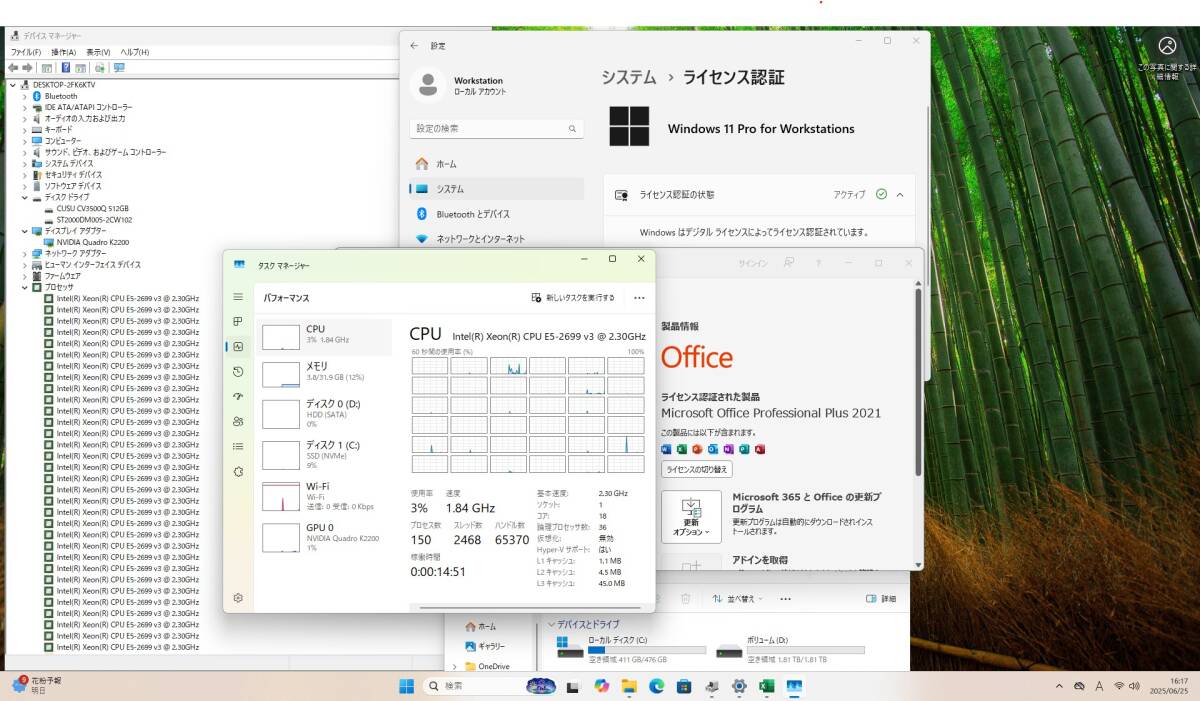
Task: Expand the キーボード node in Device Manager
Action: (25, 130)
